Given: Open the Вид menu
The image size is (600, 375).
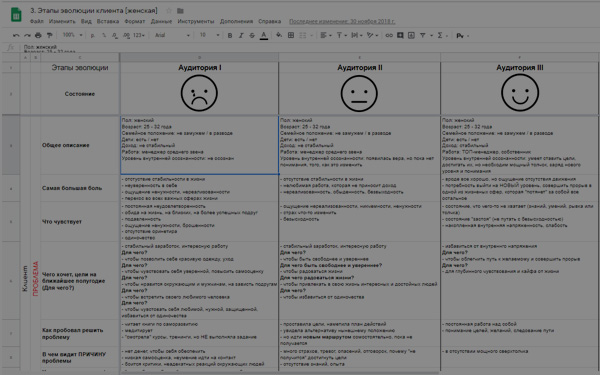Looking at the screenshot, I should pyautogui.click(x=86, y=21).
